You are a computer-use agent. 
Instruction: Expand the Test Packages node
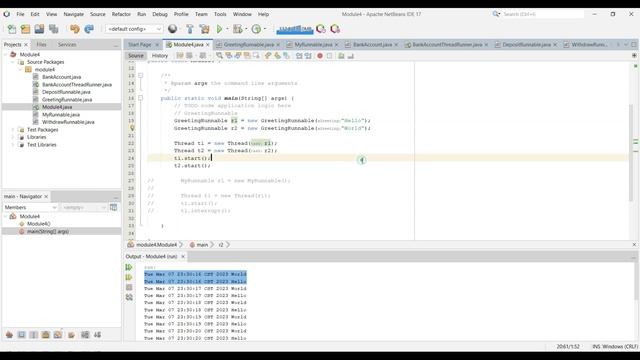tap(13, 130)
